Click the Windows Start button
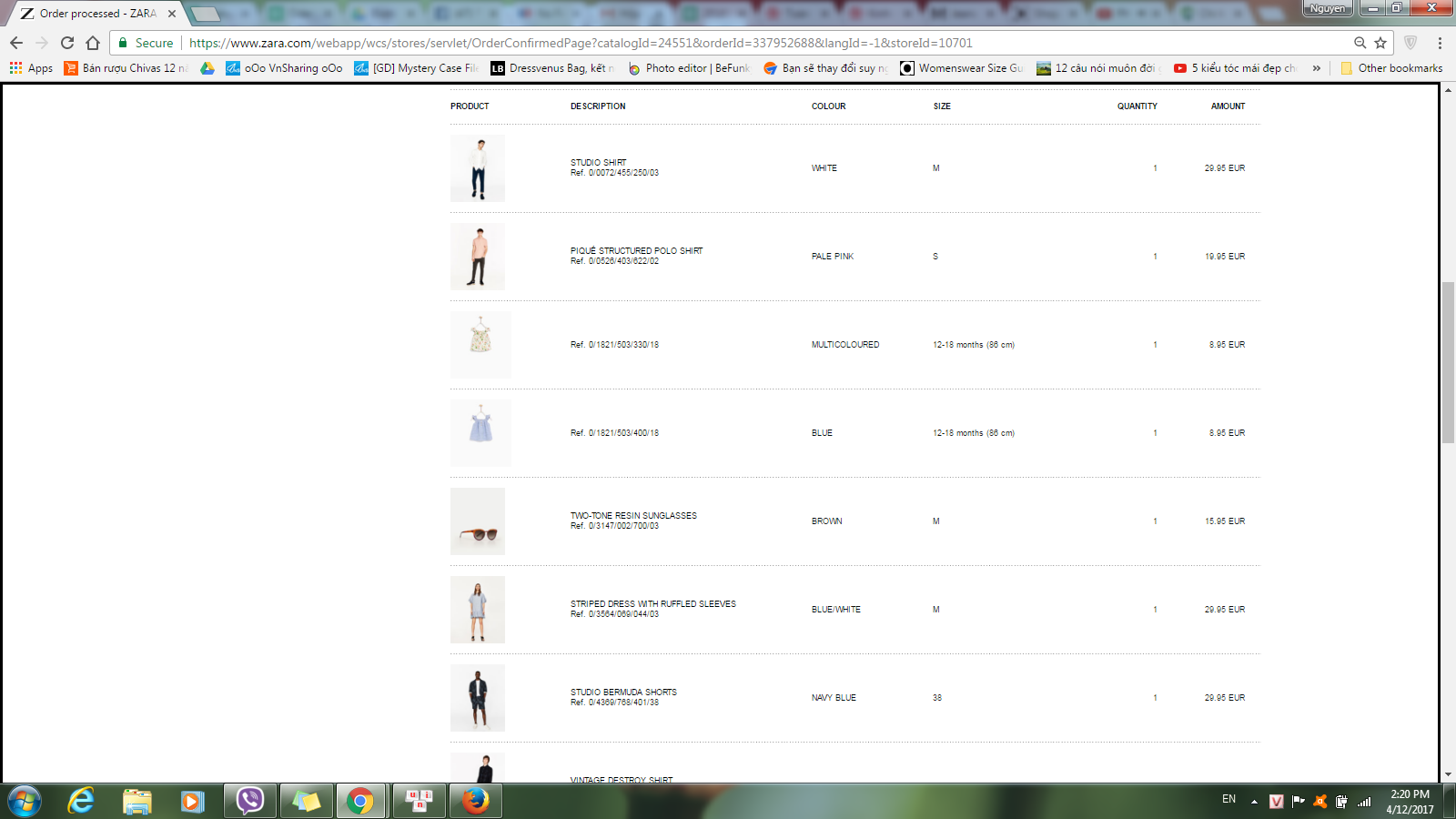 click(24, 801)
